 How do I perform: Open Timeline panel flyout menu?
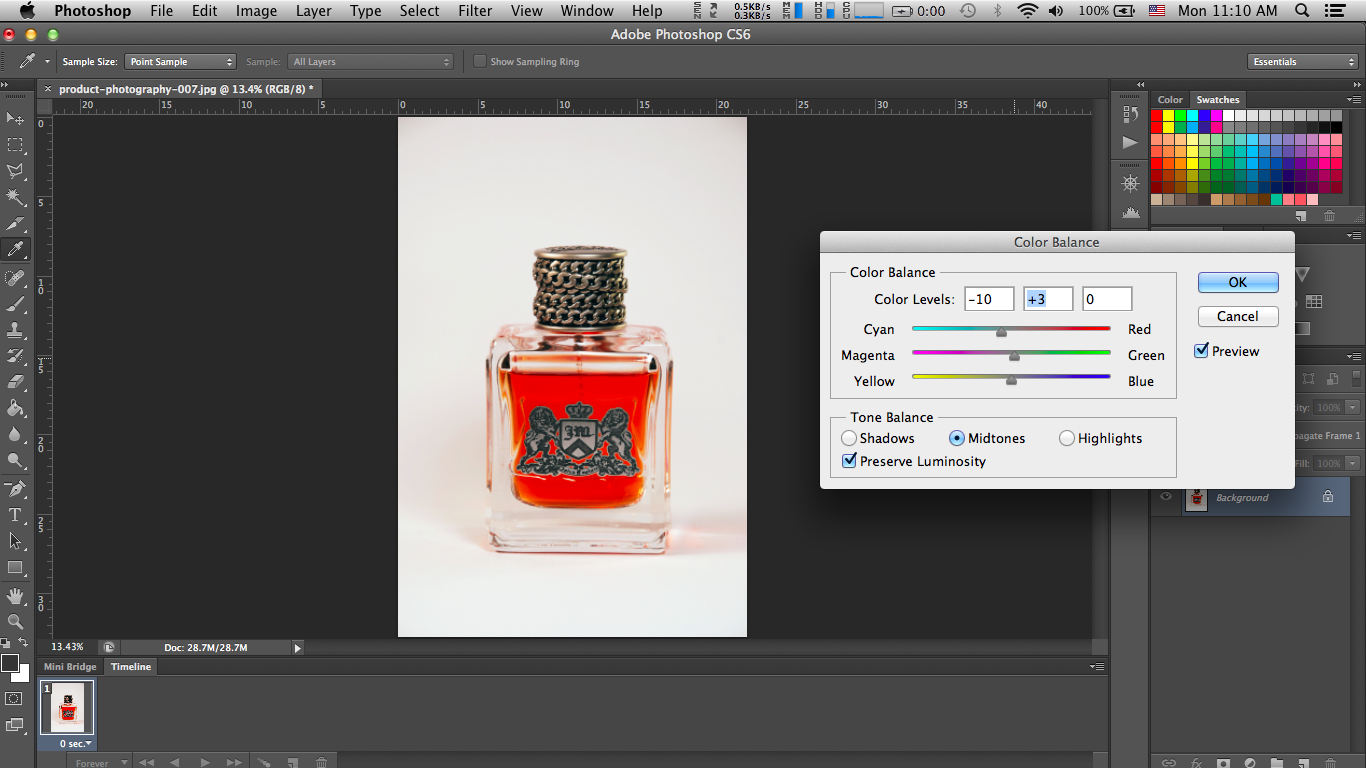point(1097,666)
